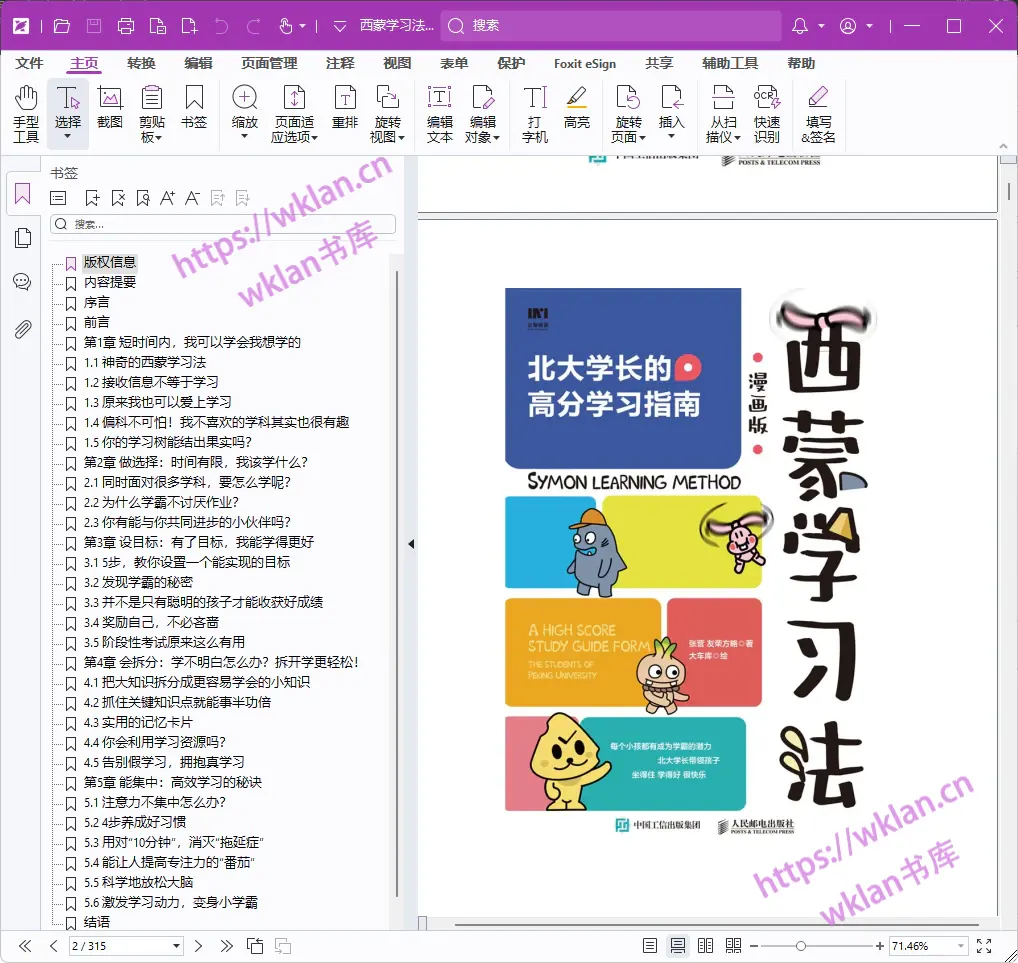
Task: Toggle single page view in status bar
Action: pyautogui.click(x=649, y=945)
